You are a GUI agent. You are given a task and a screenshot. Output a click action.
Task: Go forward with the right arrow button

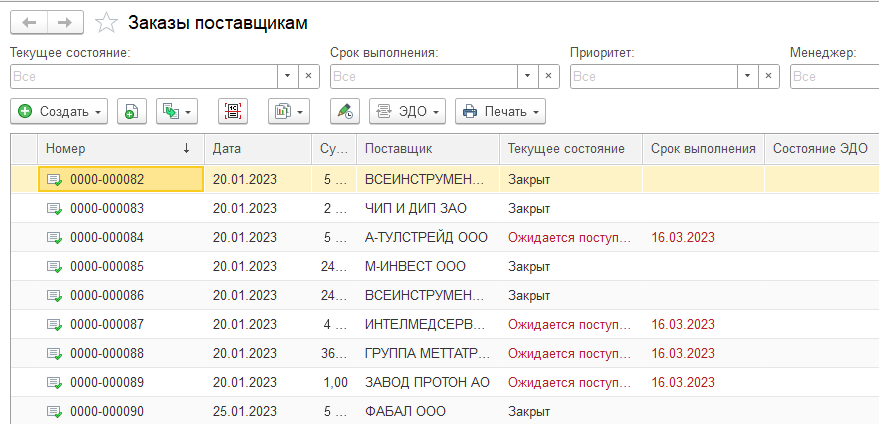[66, 22]
